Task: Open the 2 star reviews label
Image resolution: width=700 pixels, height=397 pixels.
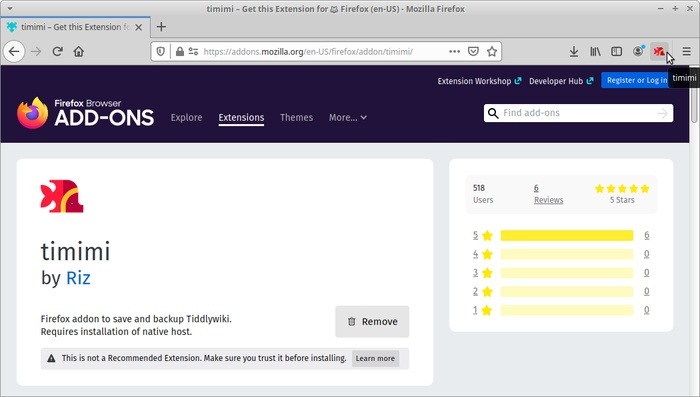Action: pos(483,292)
